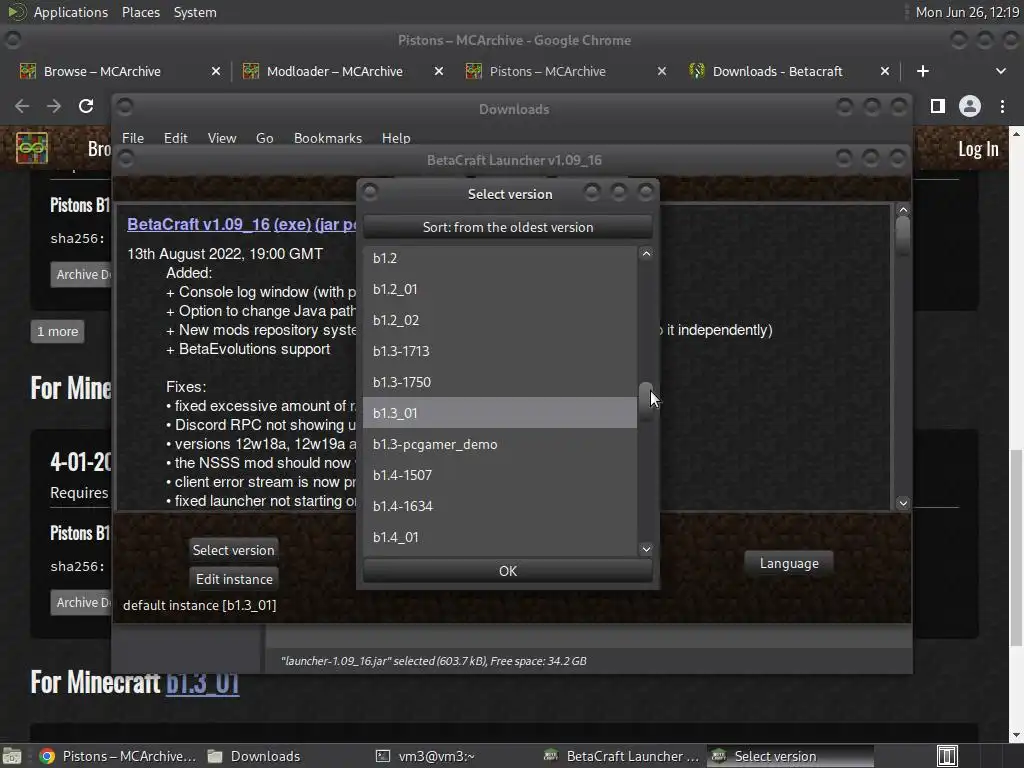This screenshot has width=1024, height=768.
Task: Choose version b1.3-1750
Action: [x=500, y=382]
